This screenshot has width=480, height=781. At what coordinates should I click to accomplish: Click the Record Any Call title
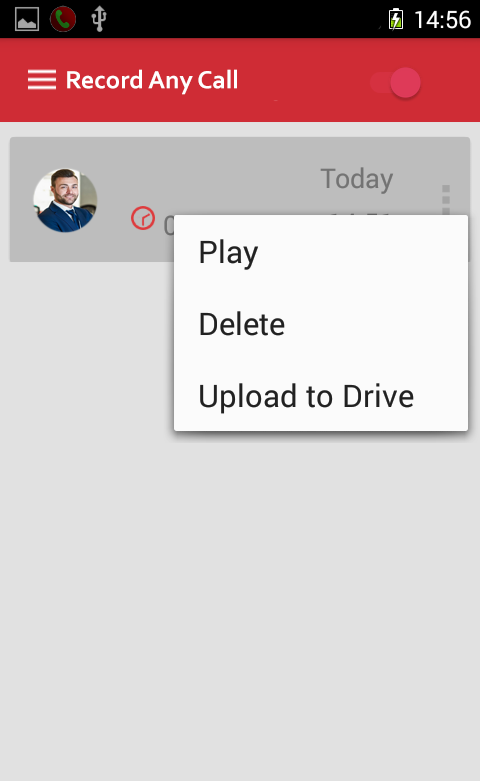point(152,80)
